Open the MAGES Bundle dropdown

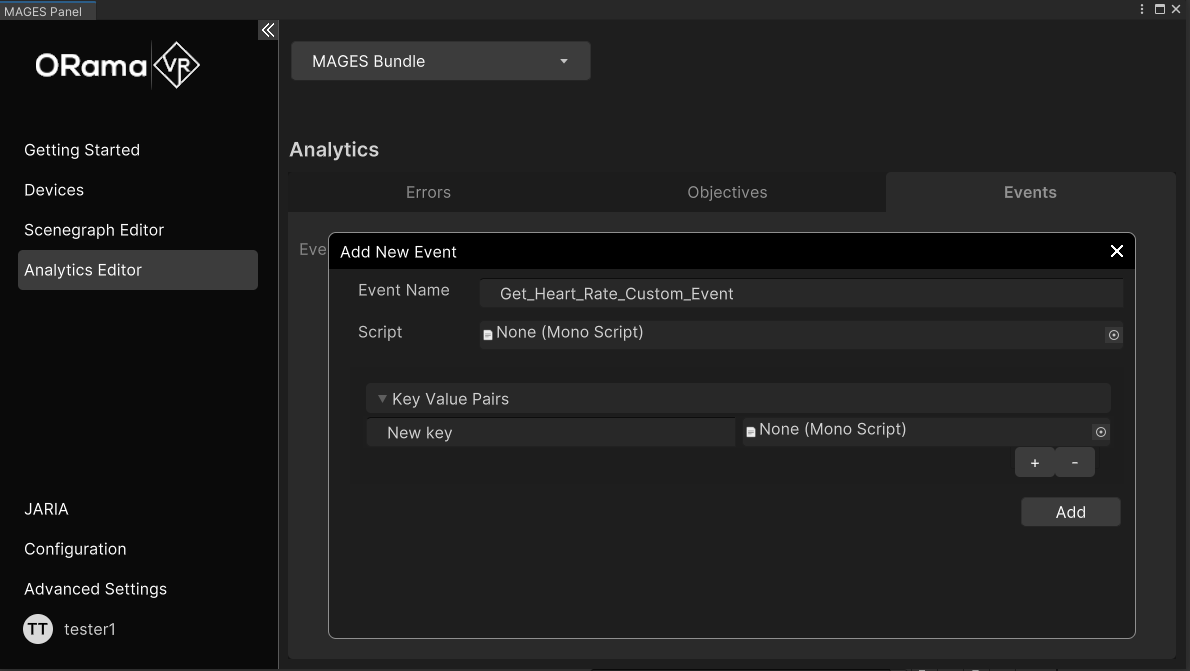click(x=440, y=61)
